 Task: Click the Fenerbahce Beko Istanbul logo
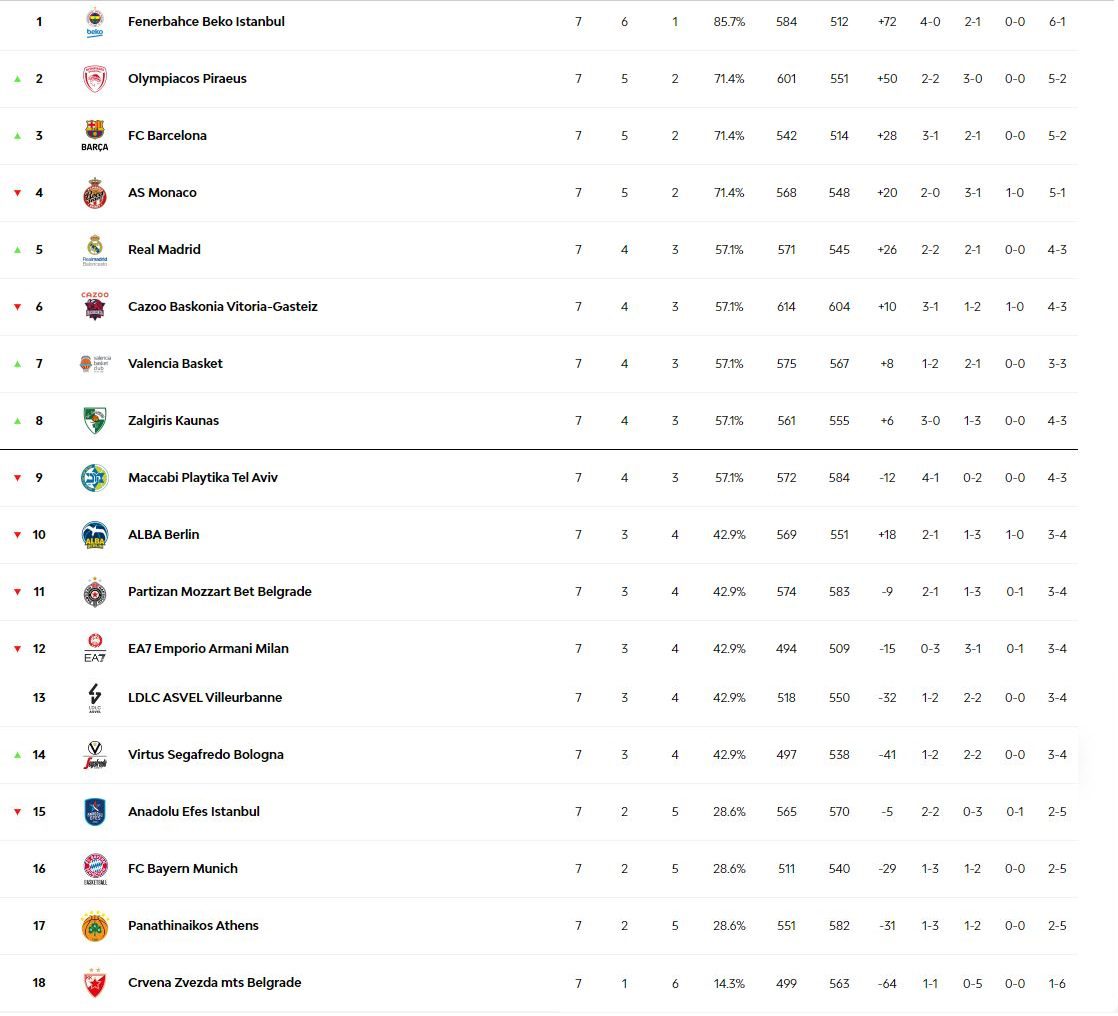[95, 23]
